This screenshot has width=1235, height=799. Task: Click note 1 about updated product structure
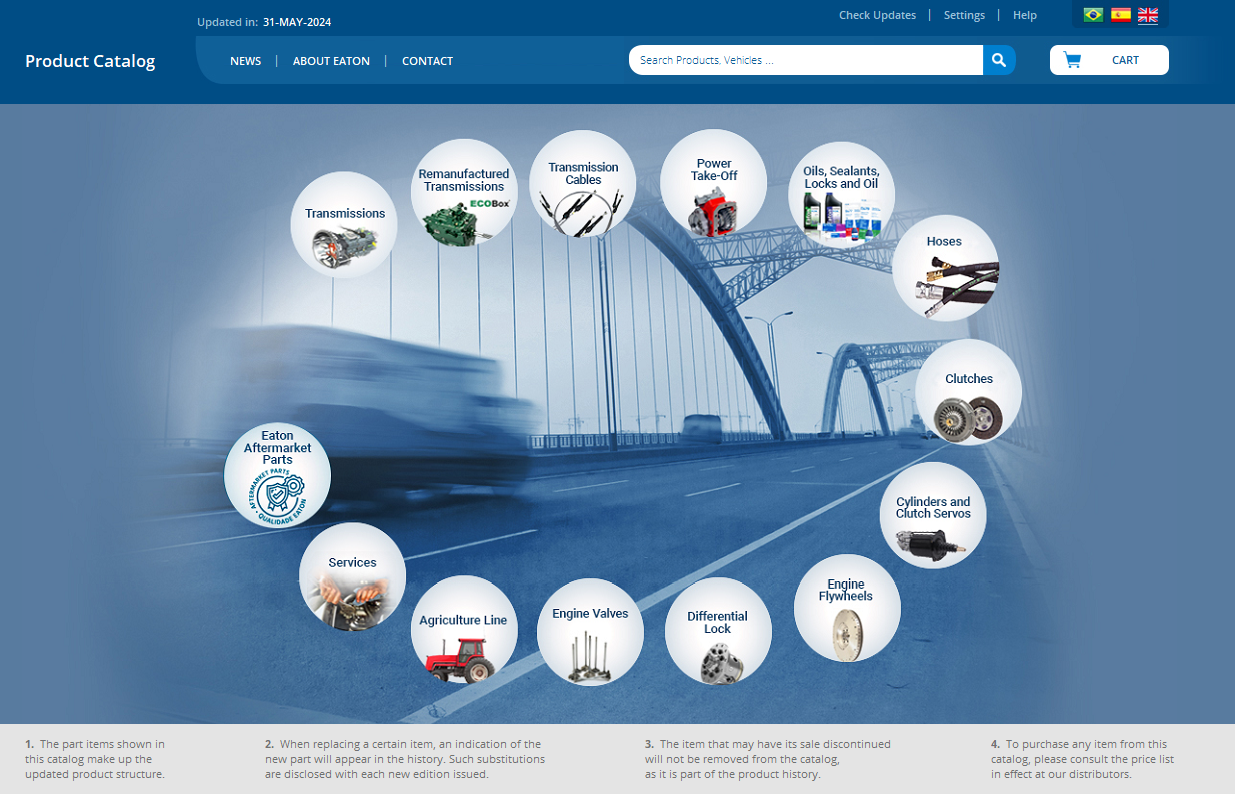pos(95,759)
